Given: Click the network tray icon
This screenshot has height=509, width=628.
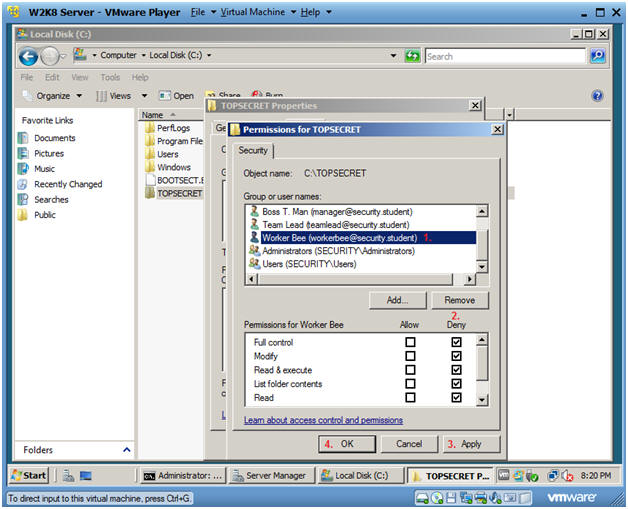Looking at the screenshot, I should click(x=553, y=475).
